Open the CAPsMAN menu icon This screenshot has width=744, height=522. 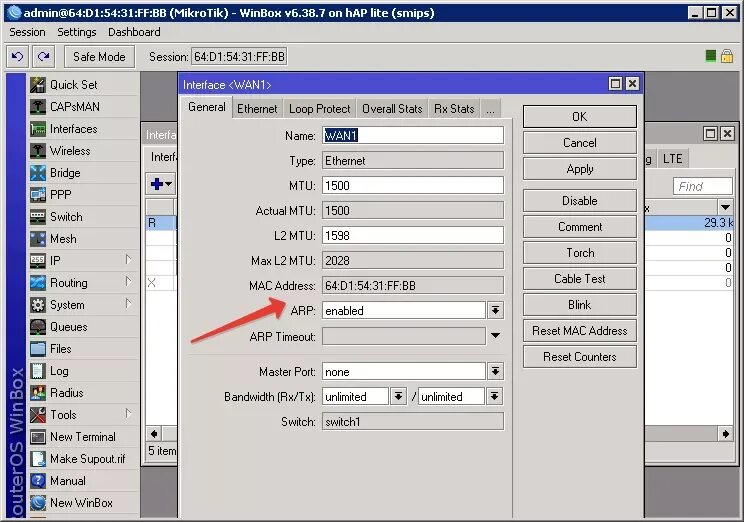click(38, 107)
